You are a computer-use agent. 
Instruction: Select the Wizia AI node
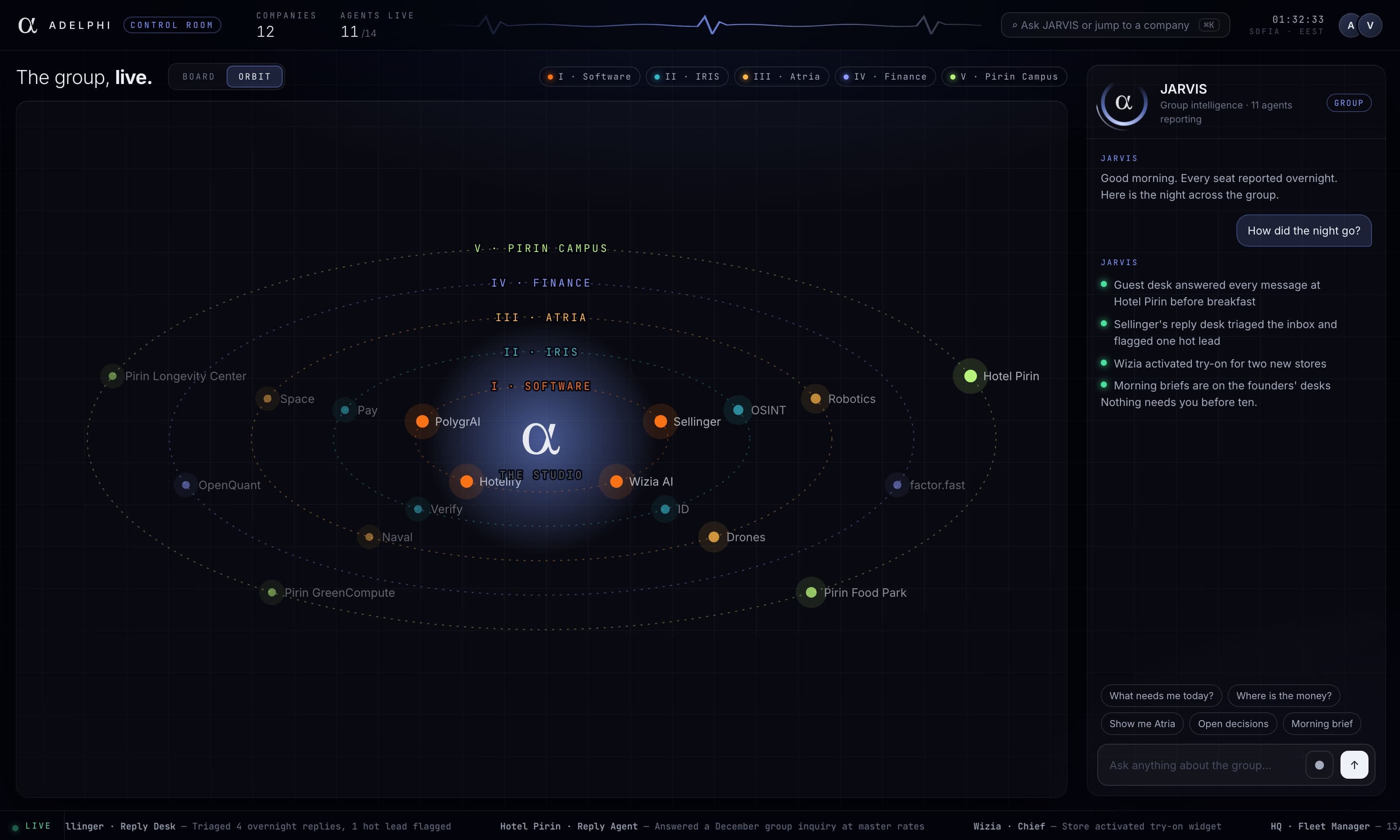[x=616, y=481]
